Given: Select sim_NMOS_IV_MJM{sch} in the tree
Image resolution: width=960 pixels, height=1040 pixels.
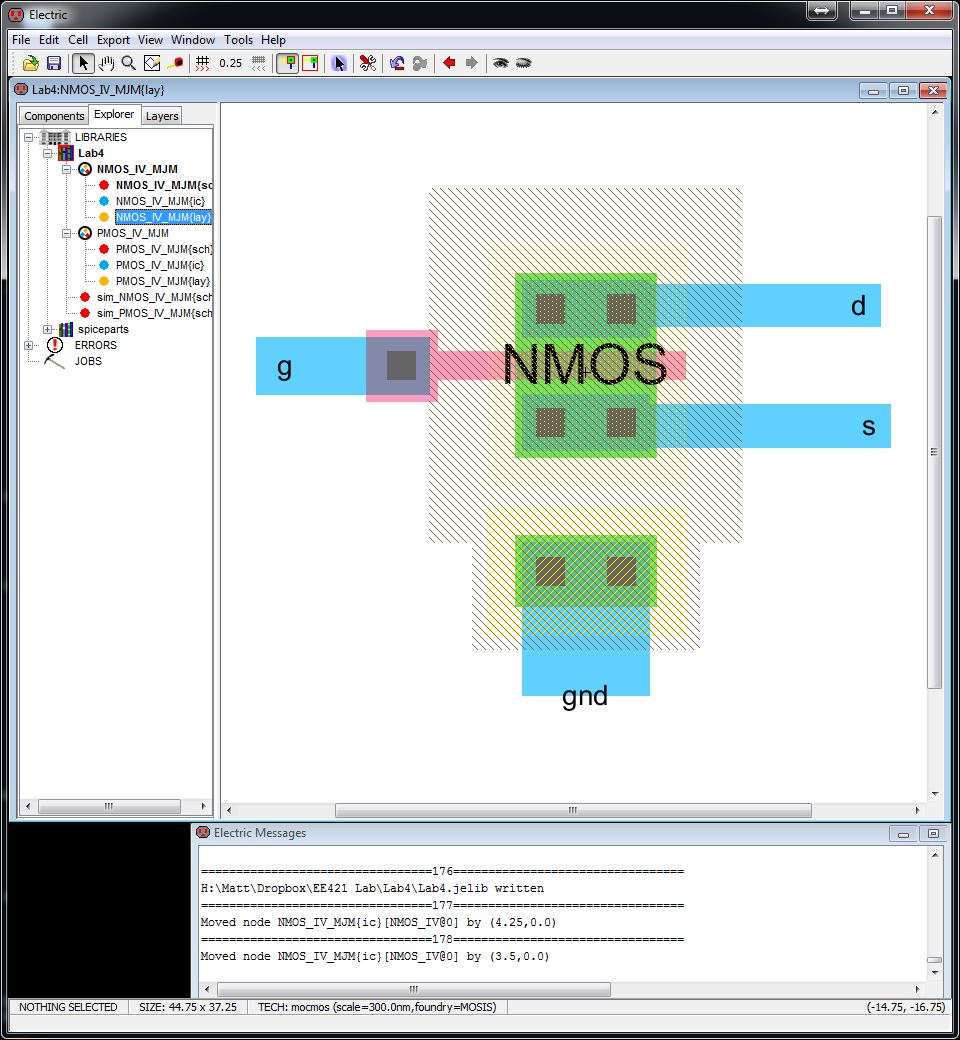Looking at the screenshot, I should click(152, 297).
